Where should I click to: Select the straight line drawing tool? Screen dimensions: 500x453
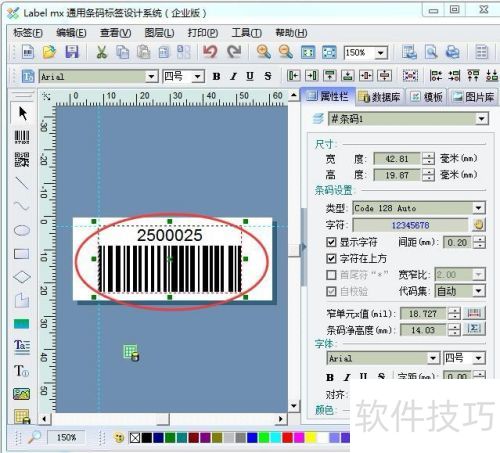(22, 183)
